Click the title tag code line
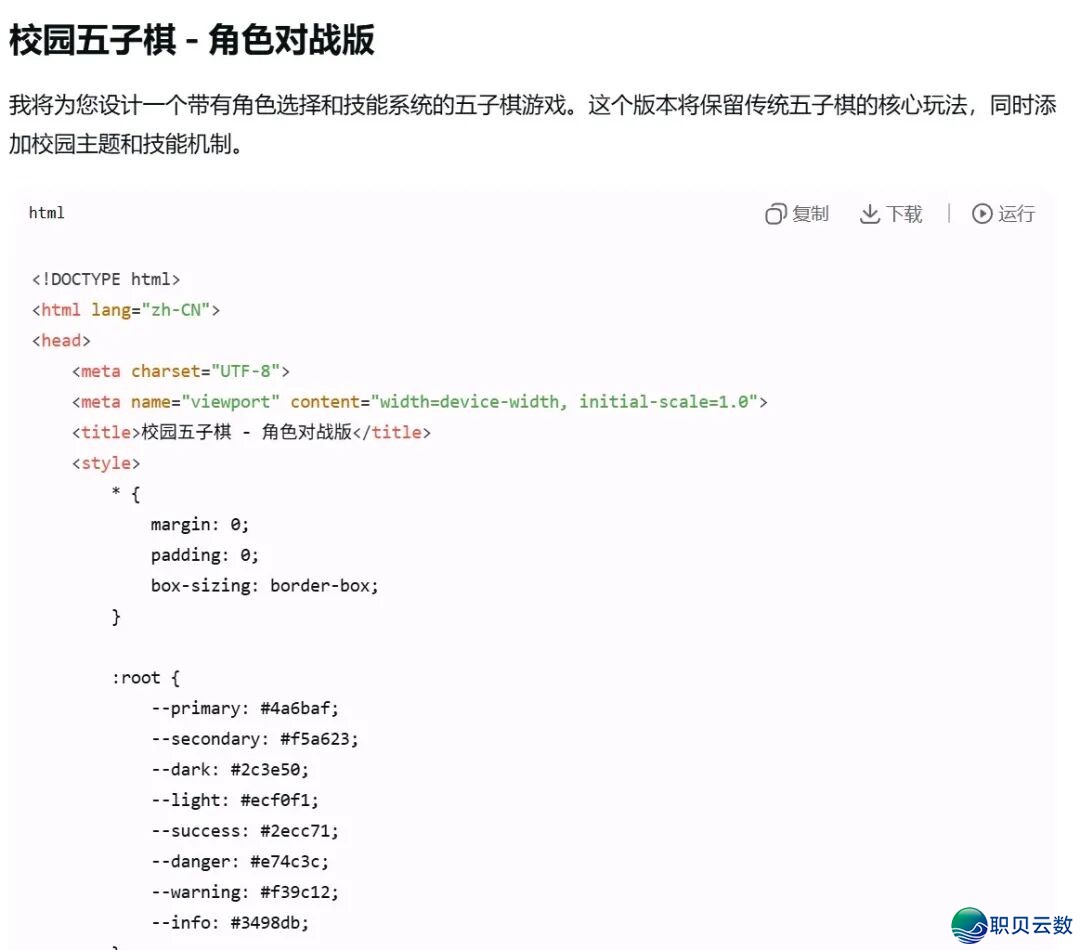 point(252,432)
